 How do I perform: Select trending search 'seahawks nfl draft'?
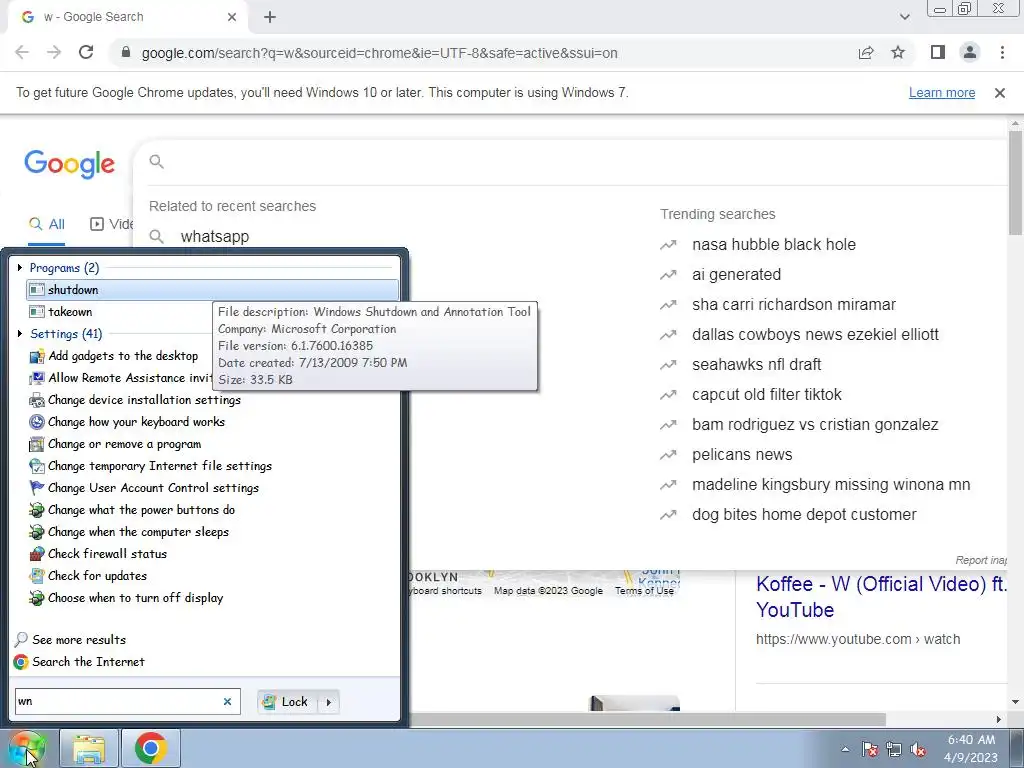tap(756, 364)
